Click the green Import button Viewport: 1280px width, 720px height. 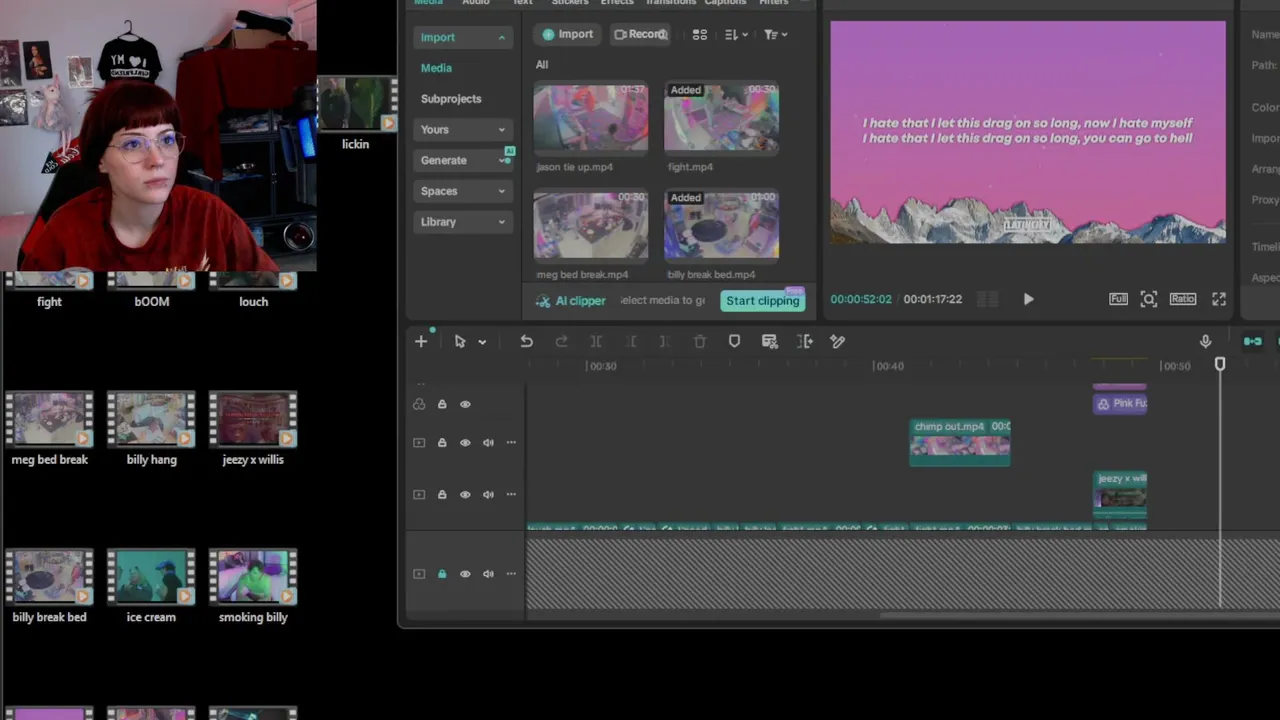click(567, 35)
